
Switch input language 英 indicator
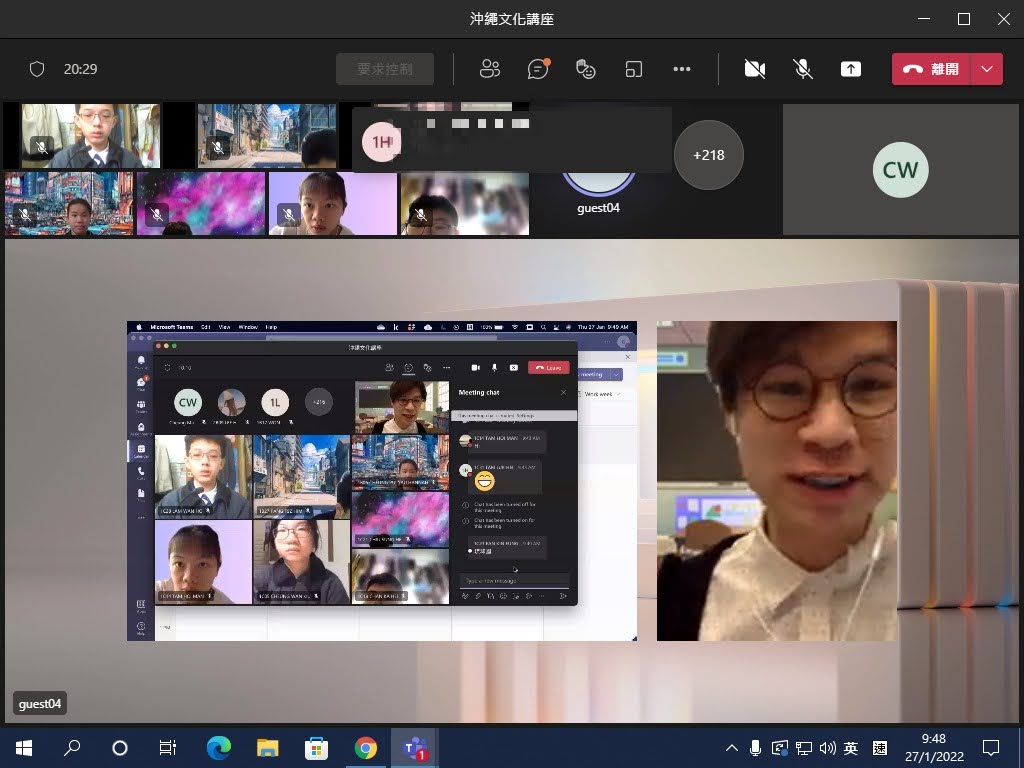coord(850,748)
